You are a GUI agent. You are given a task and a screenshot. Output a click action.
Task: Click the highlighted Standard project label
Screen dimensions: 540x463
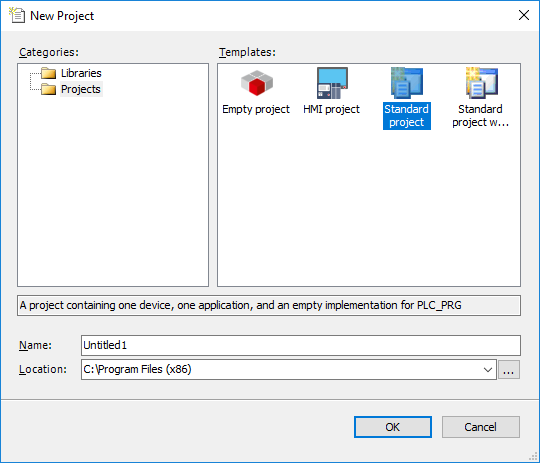(x=407, y=116)
